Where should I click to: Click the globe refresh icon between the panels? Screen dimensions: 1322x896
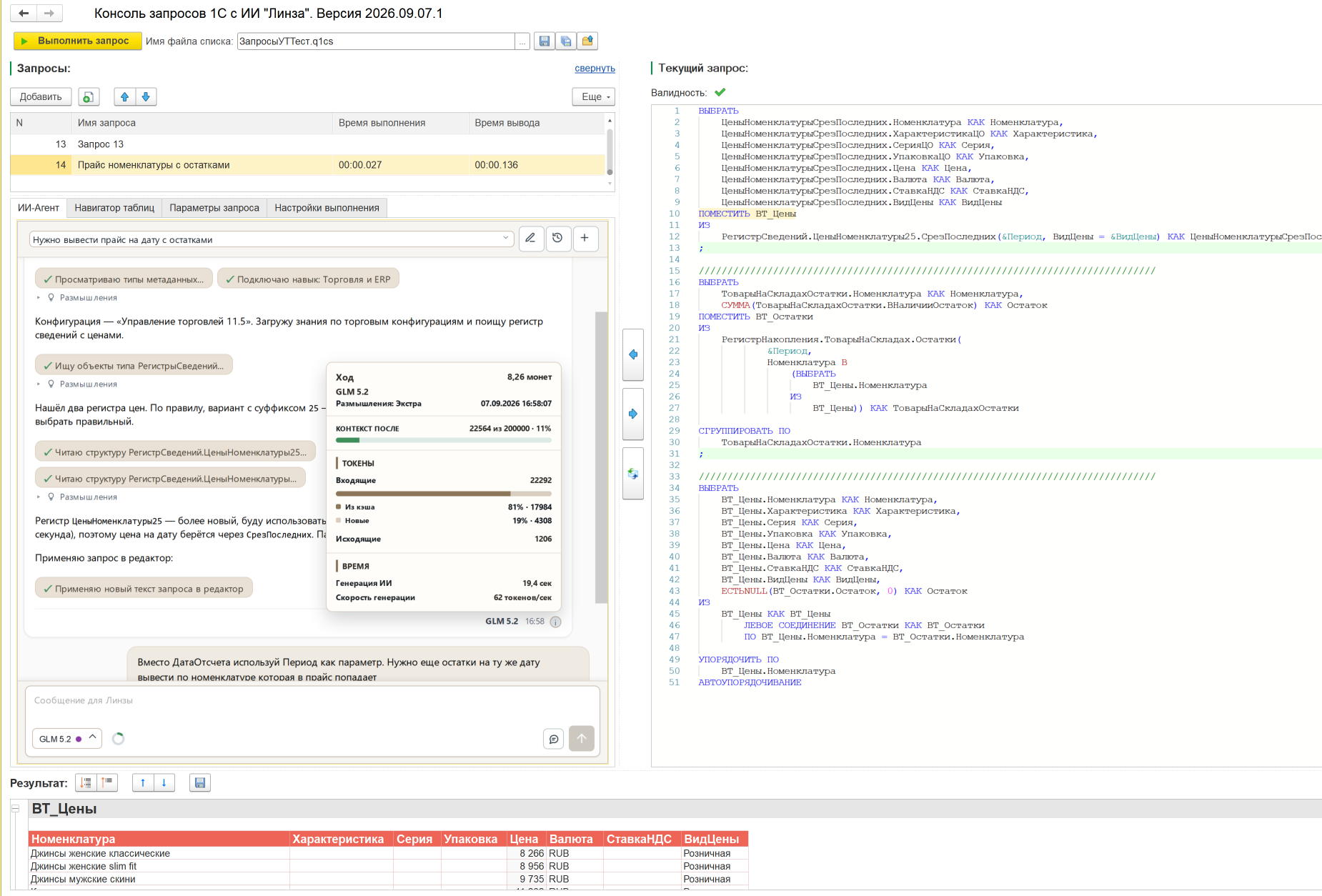[633, 473]
